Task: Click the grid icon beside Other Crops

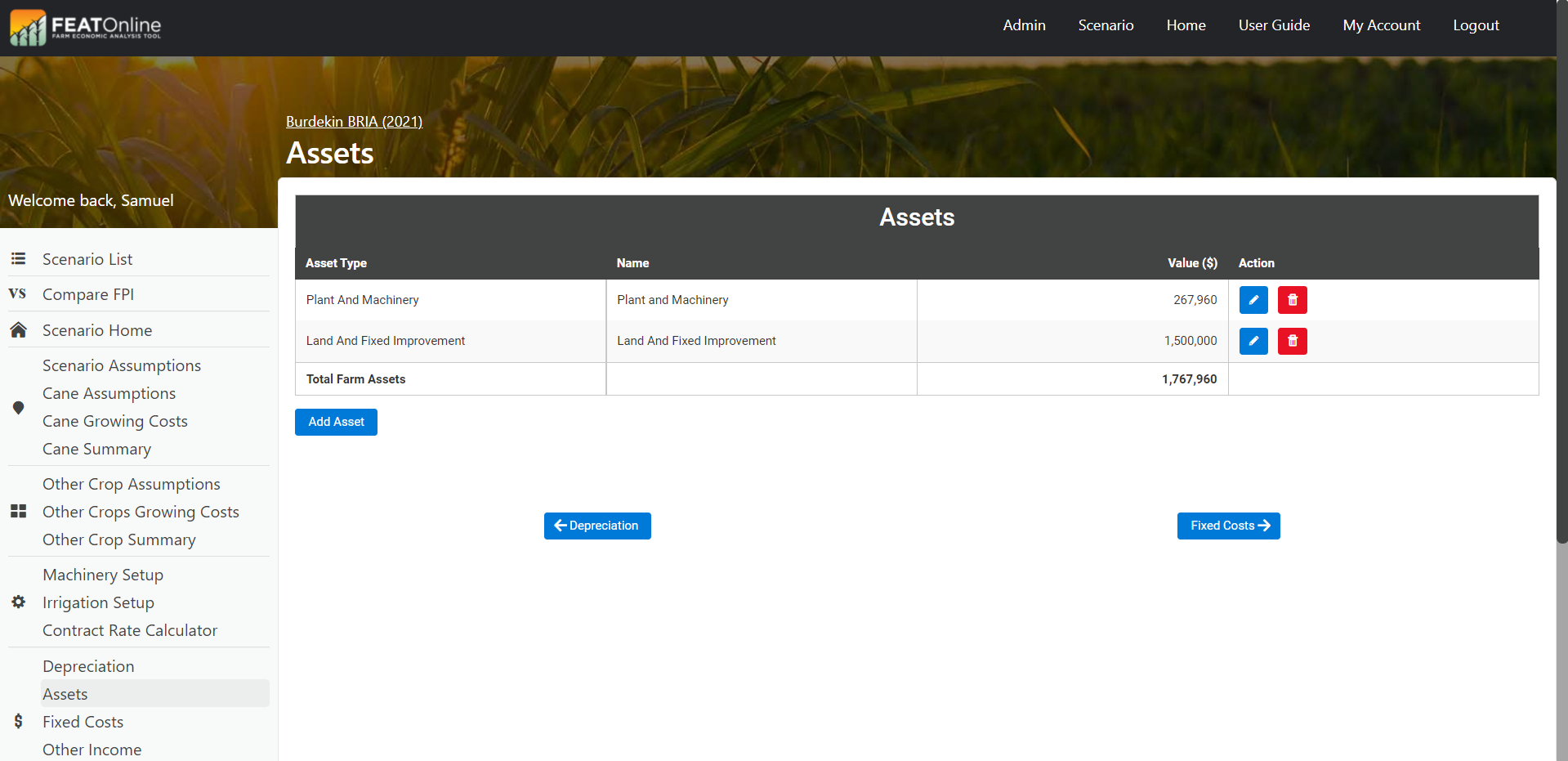Action: (18, 512)
